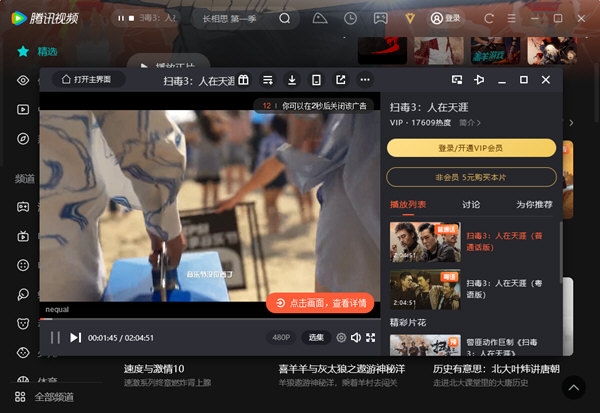The image size is (600, 413).
Task: Expand the 简介 synopsis
Action: click(x=469, y=122)
